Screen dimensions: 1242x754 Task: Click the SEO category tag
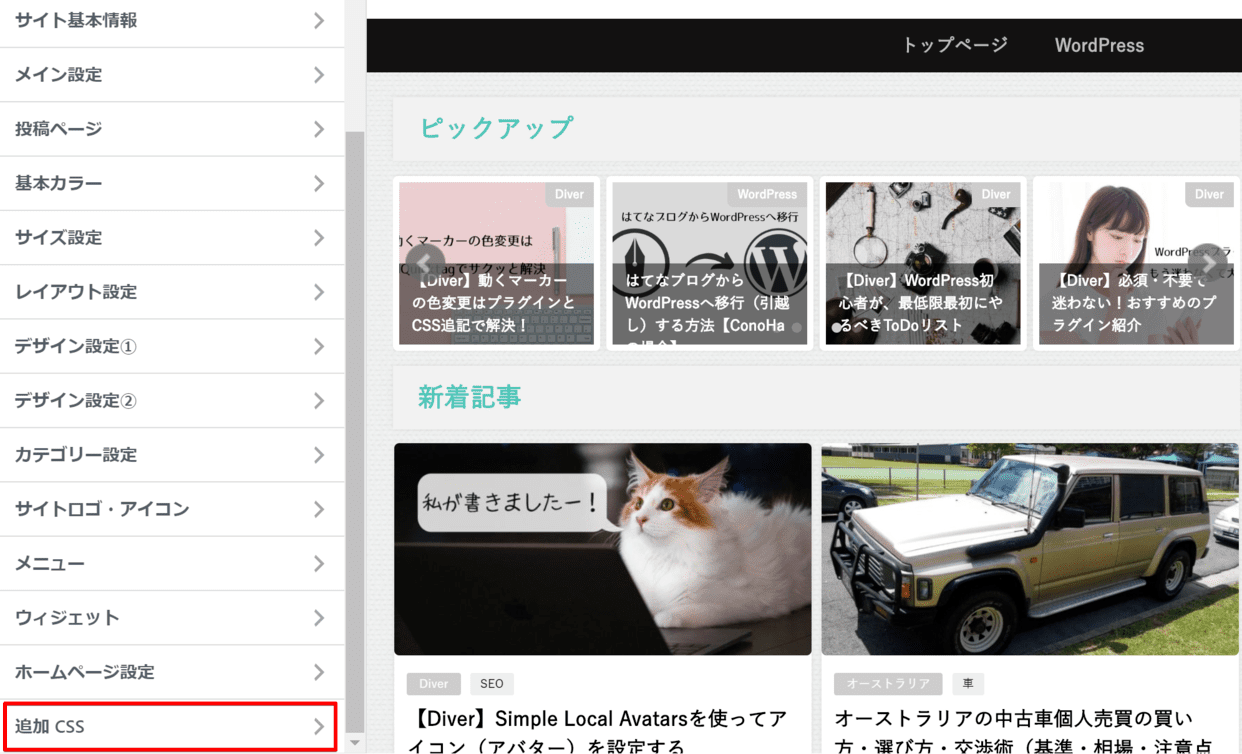coord(491,684)
